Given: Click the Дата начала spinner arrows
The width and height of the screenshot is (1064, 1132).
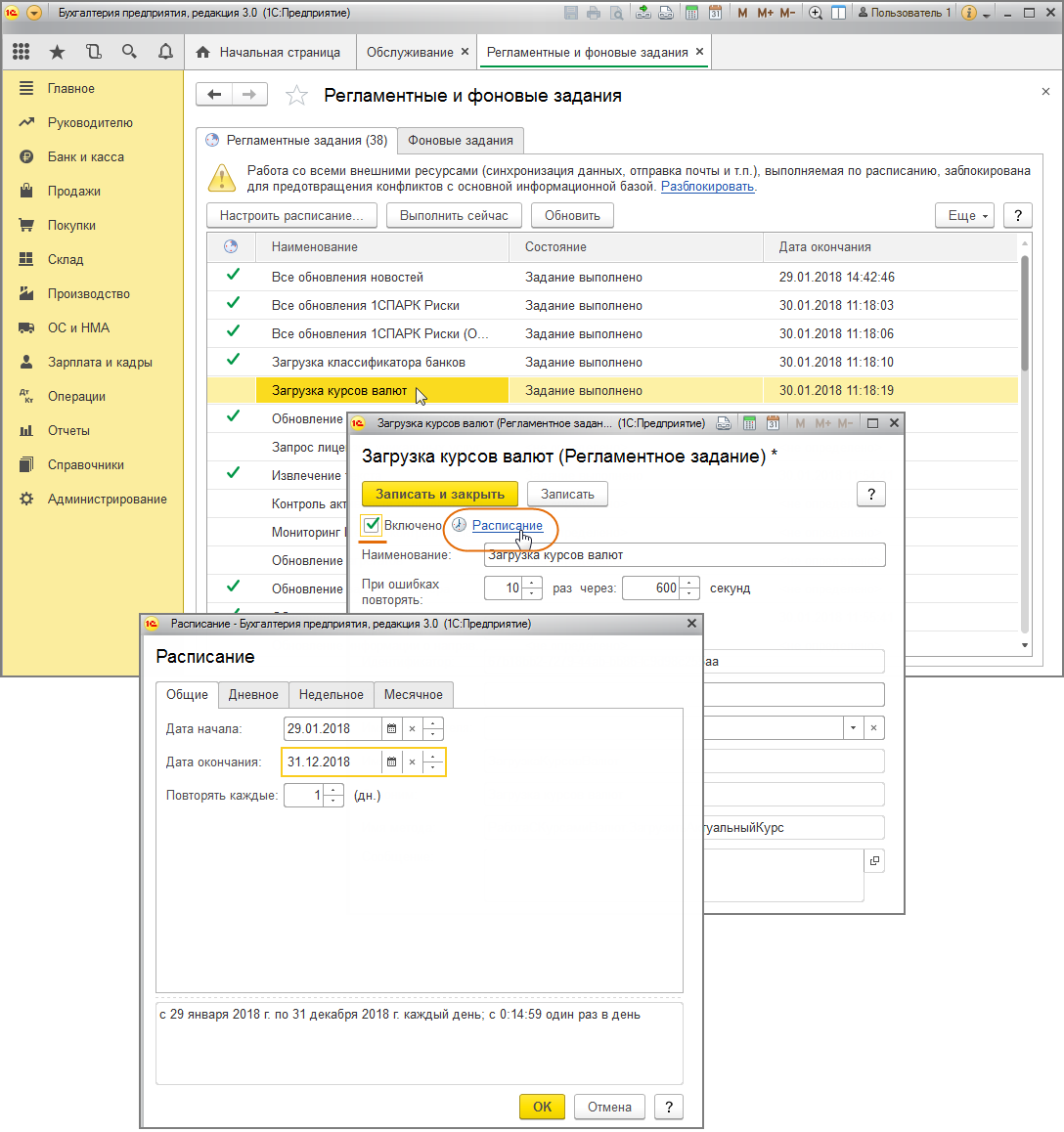Looking at the screenshot, I should [432, 728].
